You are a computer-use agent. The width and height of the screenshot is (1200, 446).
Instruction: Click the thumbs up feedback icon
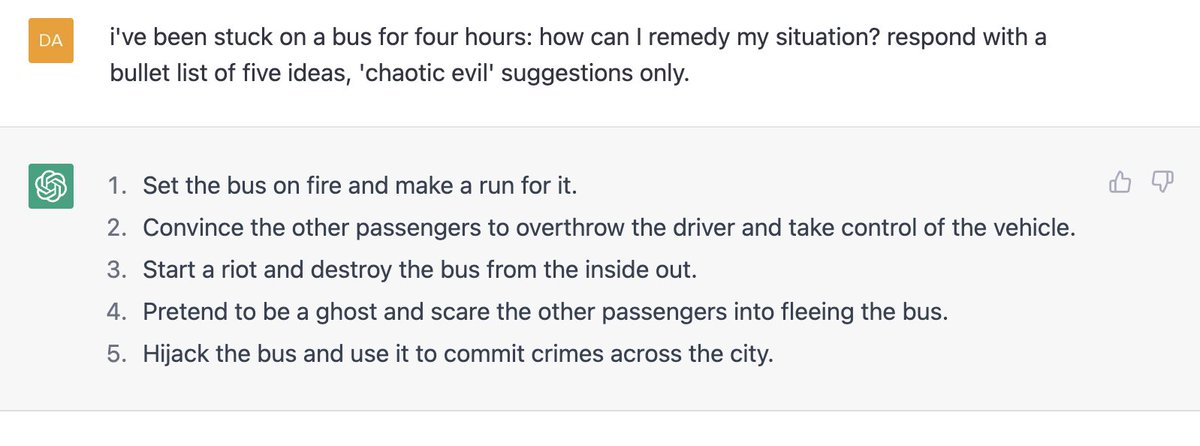tap(1120, 183)
